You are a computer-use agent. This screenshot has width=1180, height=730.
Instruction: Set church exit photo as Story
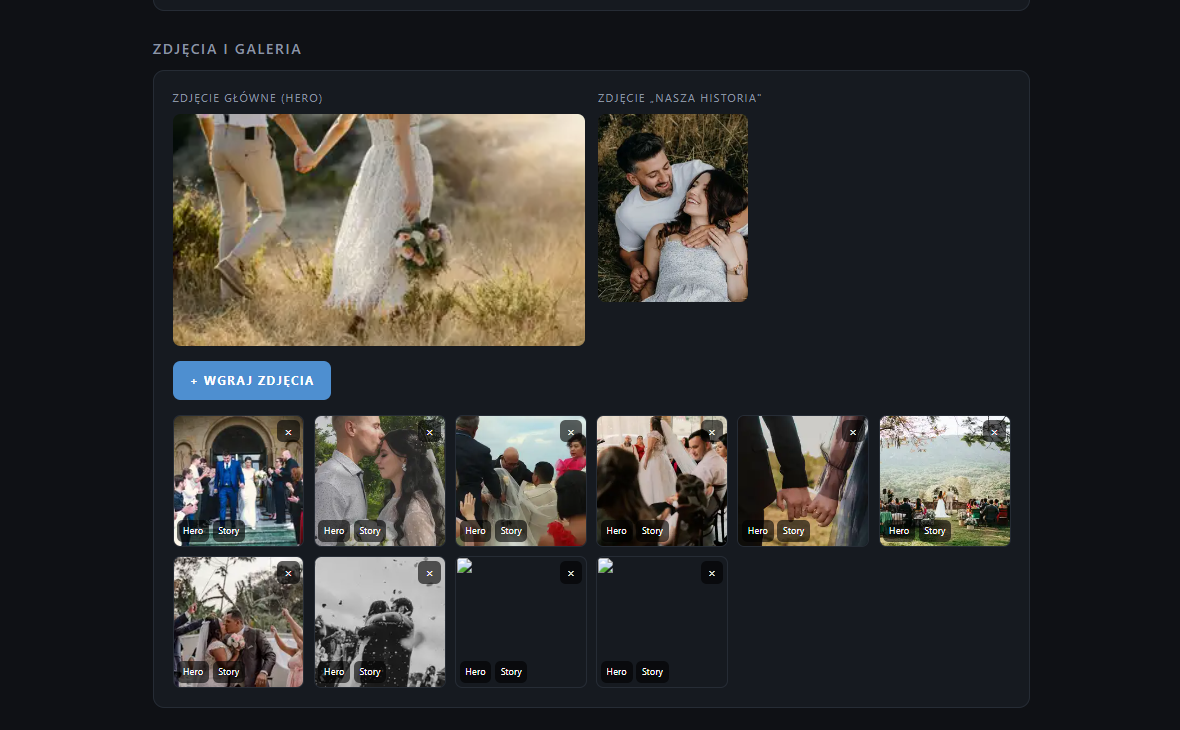pyautogui.click(x=229, y=531)
